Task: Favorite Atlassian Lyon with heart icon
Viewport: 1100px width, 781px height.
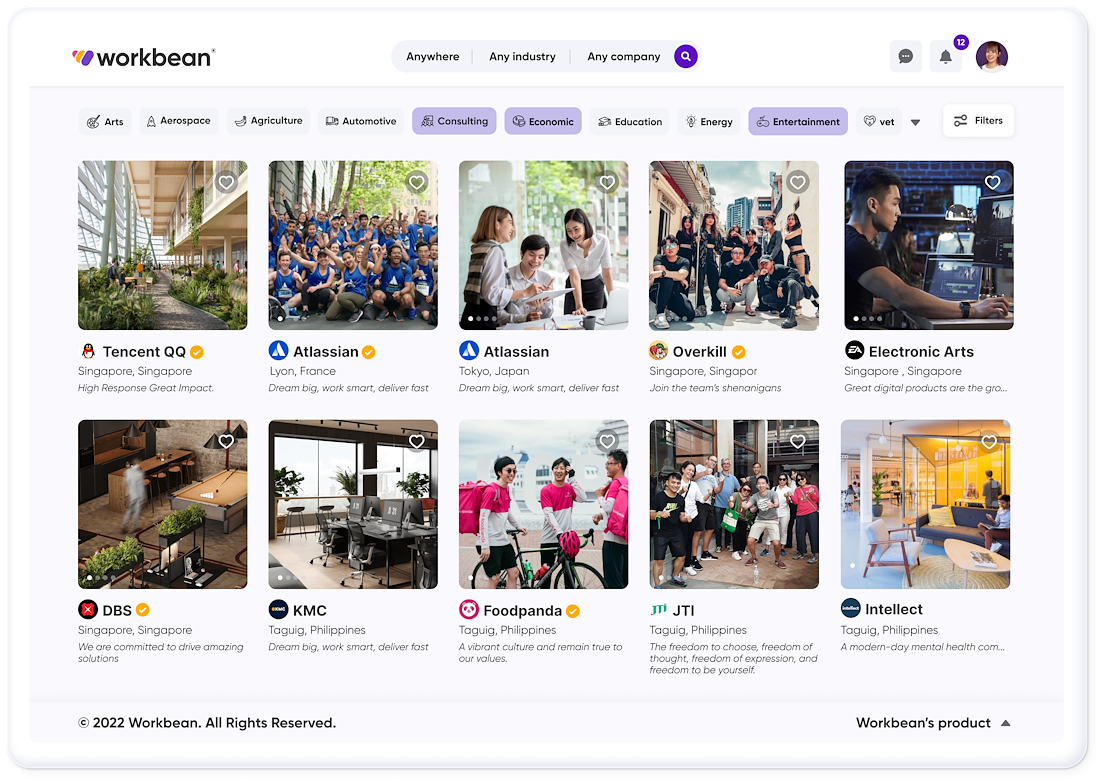Action: coord(417,182)
